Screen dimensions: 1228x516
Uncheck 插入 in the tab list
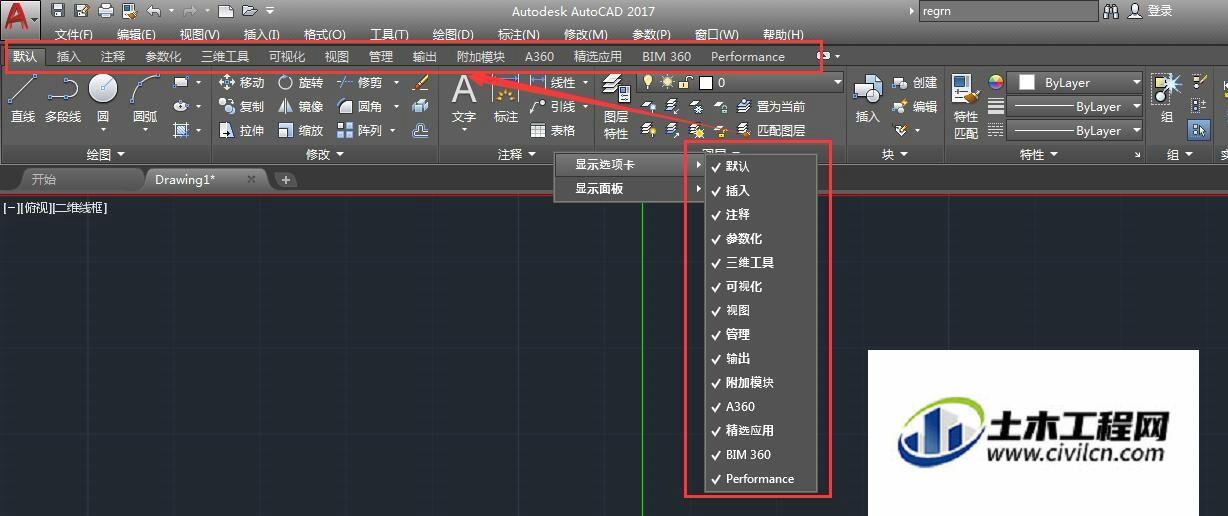pos(761,191)
